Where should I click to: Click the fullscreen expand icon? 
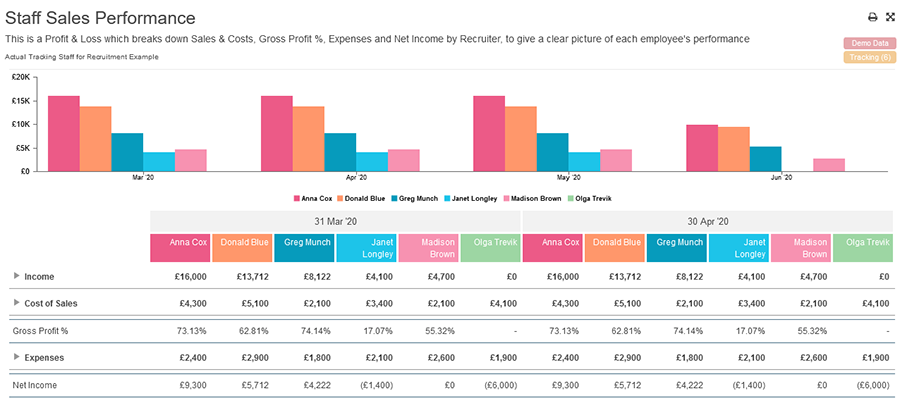889,17
